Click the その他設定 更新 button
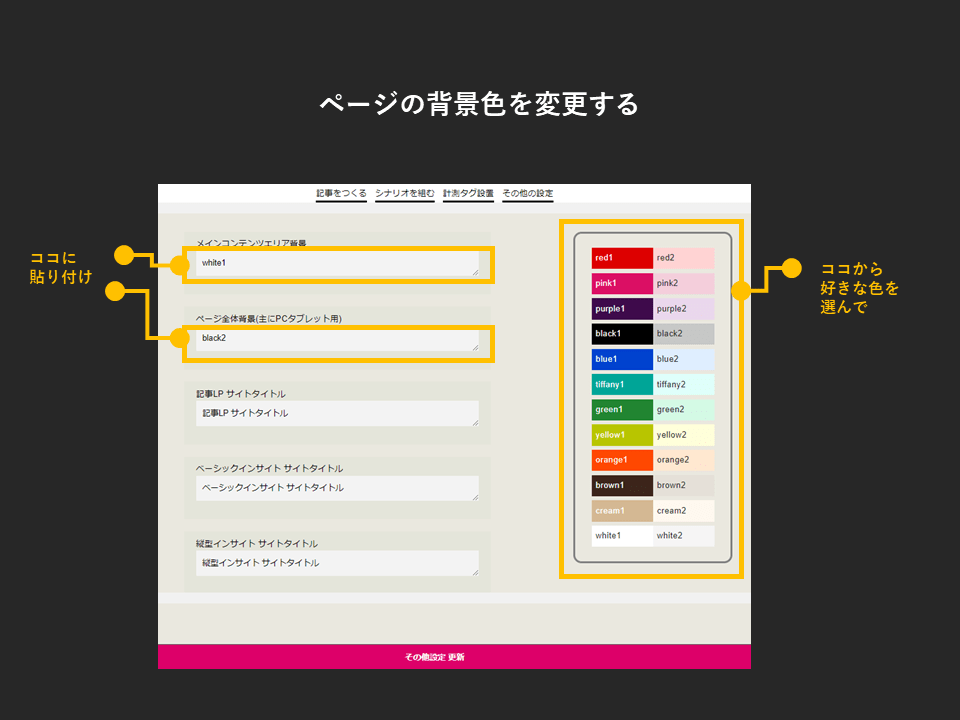Viewport: 960px width, 720px height. click(x=454, y=657)
